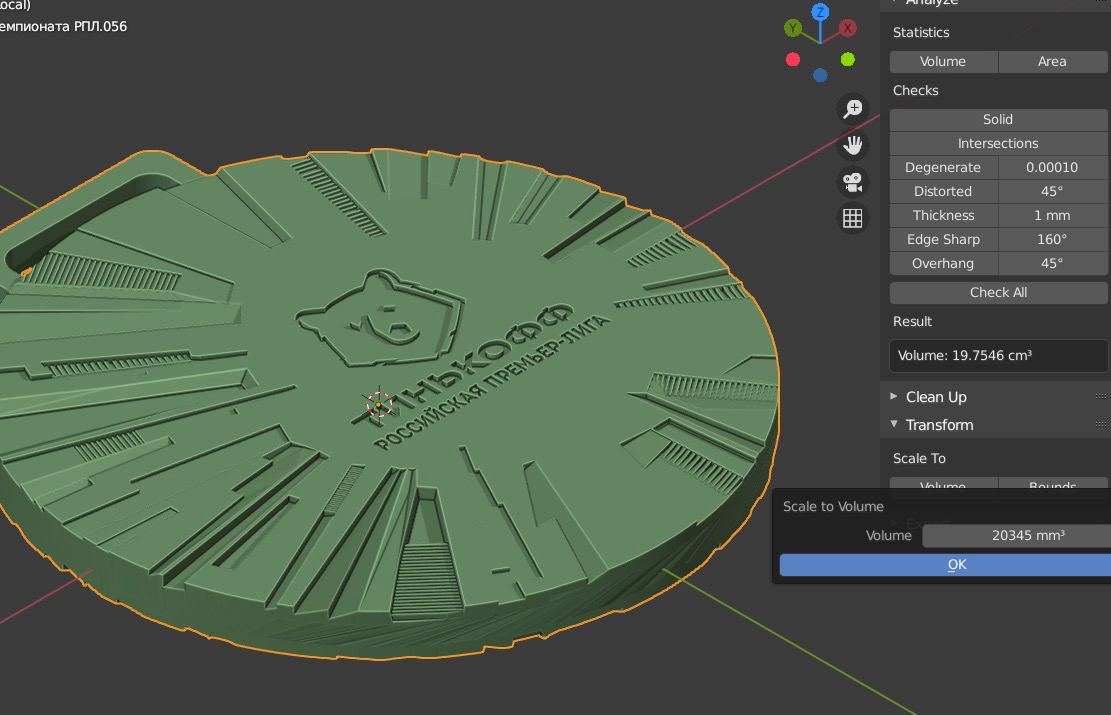Run the Distorted check

943,191
